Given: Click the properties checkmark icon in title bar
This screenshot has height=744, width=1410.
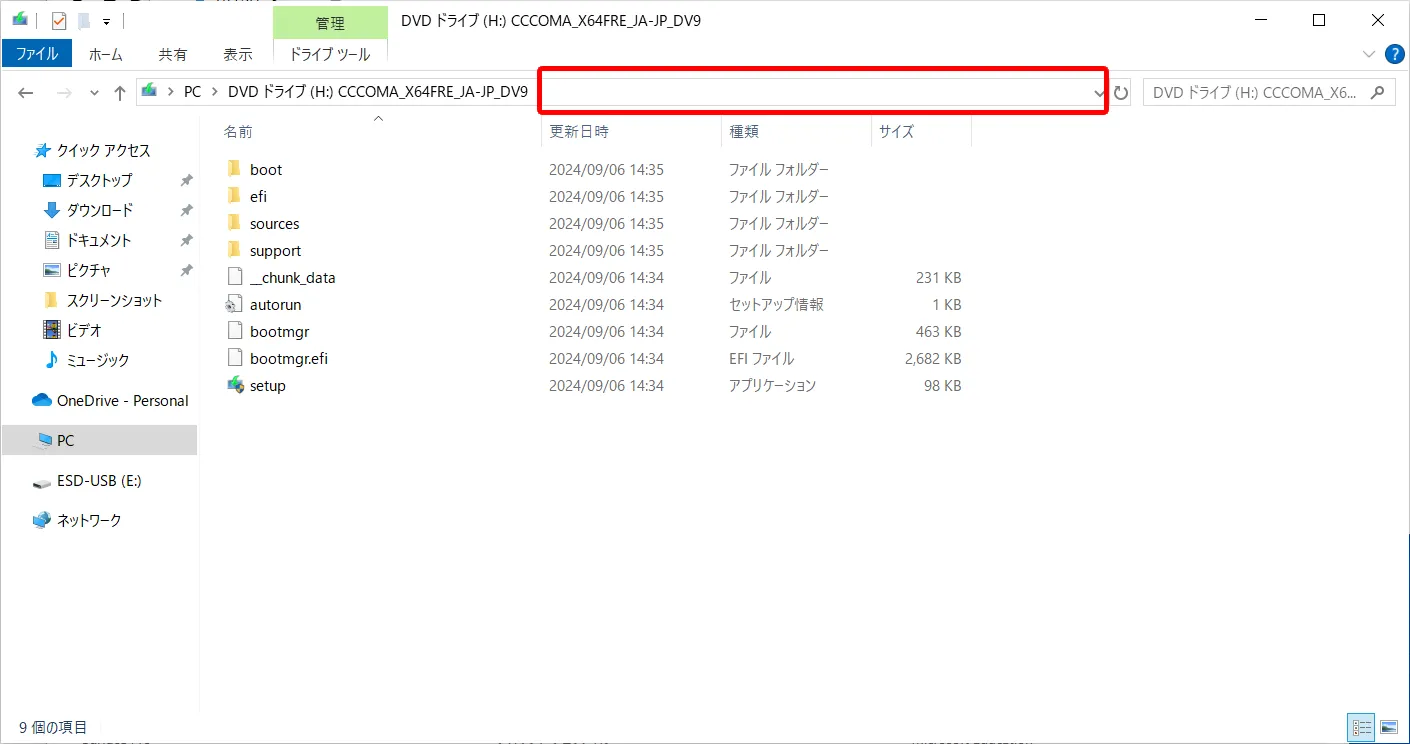Looking at the screenshot, I should [x=59, y=20].
